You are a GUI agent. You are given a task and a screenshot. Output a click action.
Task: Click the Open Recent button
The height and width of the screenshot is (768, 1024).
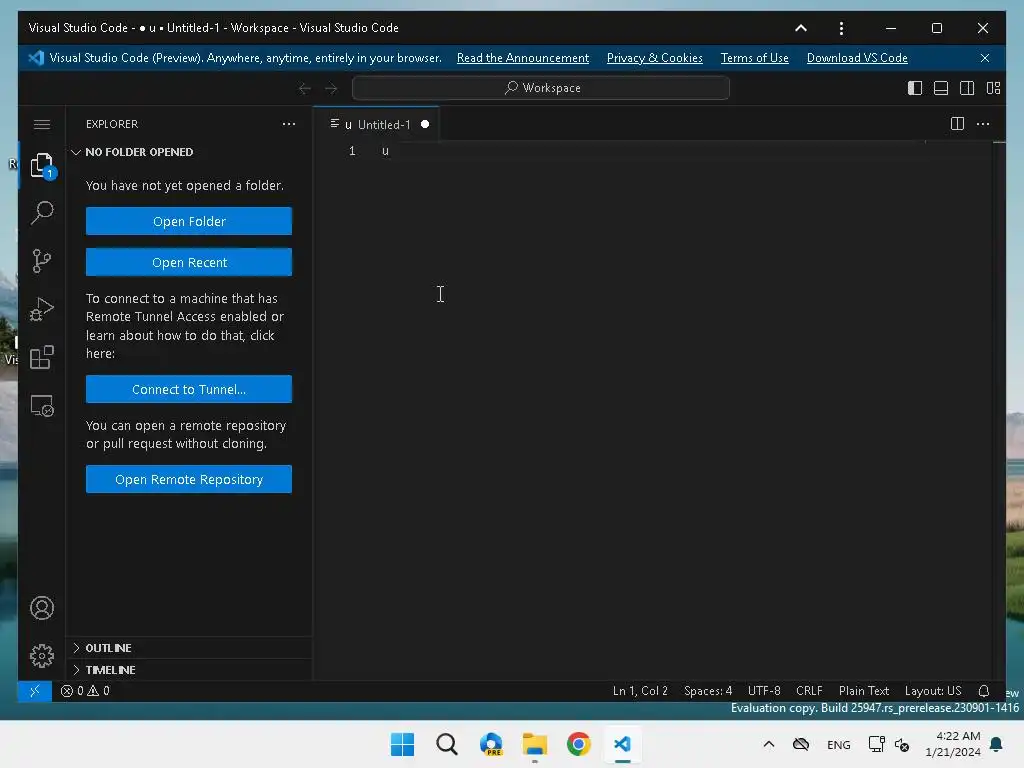(189, 263)
